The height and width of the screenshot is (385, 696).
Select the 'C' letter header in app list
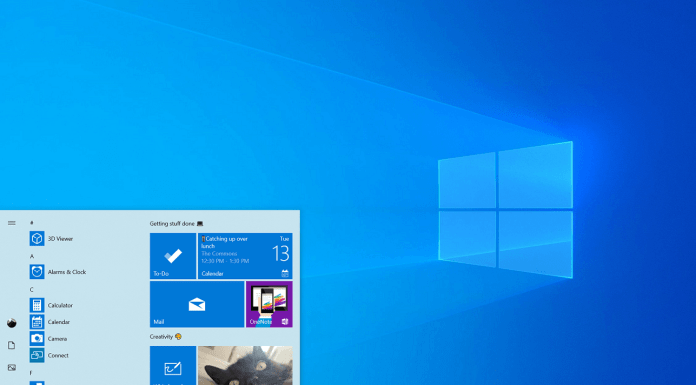[32, 290]
